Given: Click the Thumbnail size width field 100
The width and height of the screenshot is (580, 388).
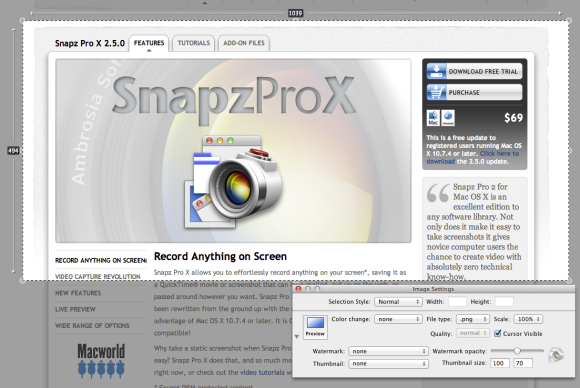Looking at the screenshot, I should click(x=500, y=363).
